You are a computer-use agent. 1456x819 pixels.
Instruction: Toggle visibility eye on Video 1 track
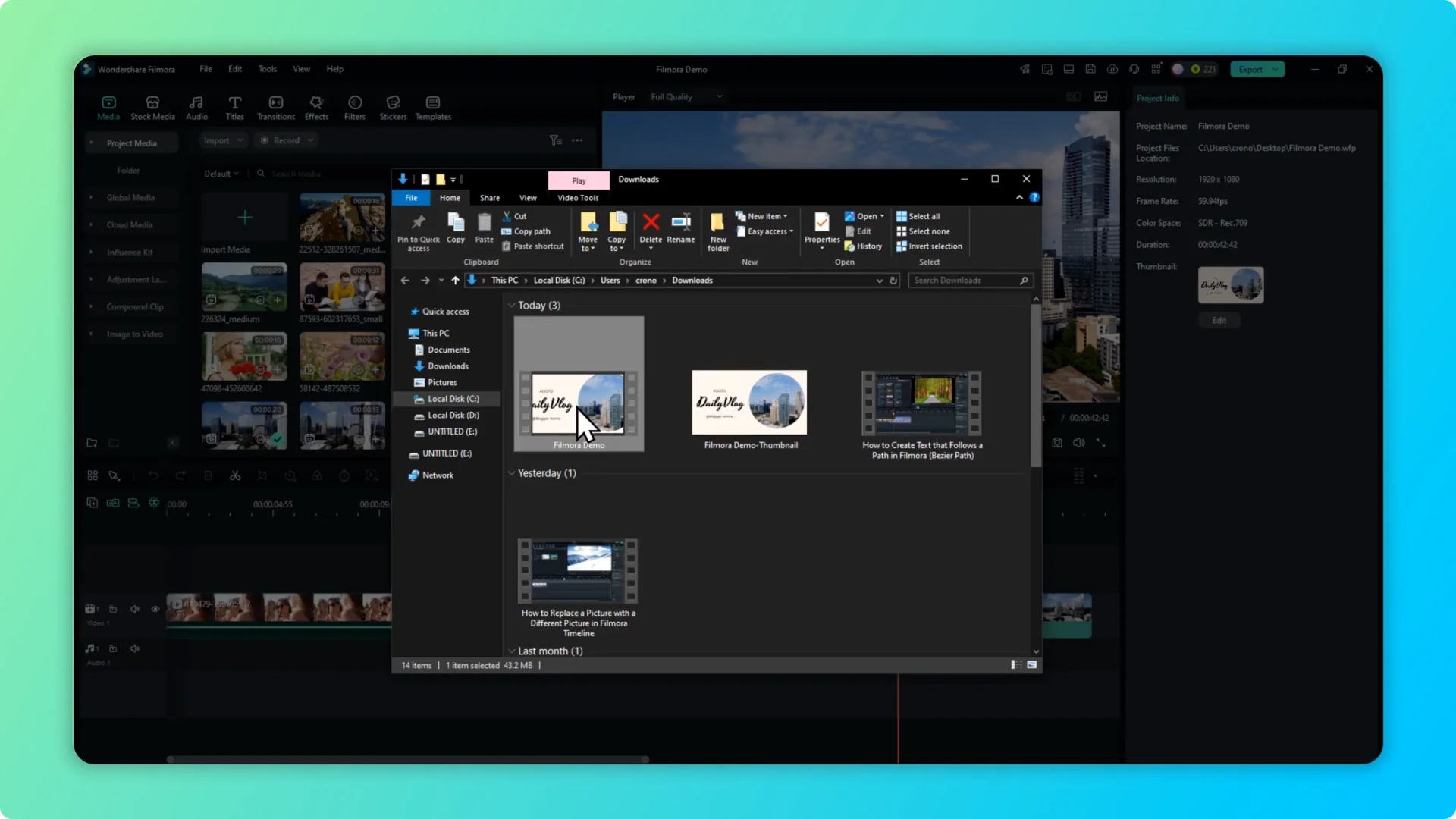(x=155, y=609)
